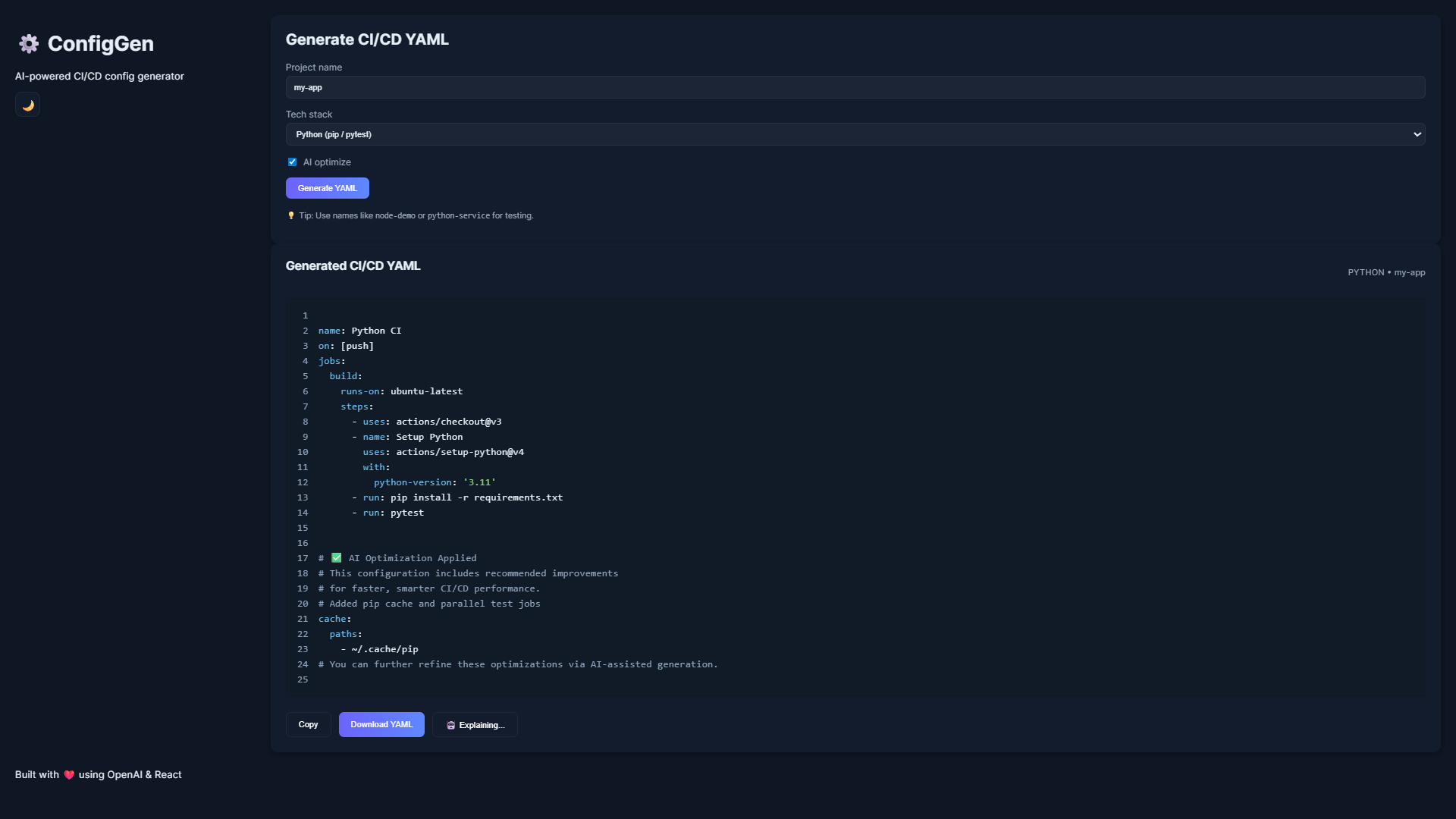
Task: Click the ConfigGen title text
Action: pos(100,44)
